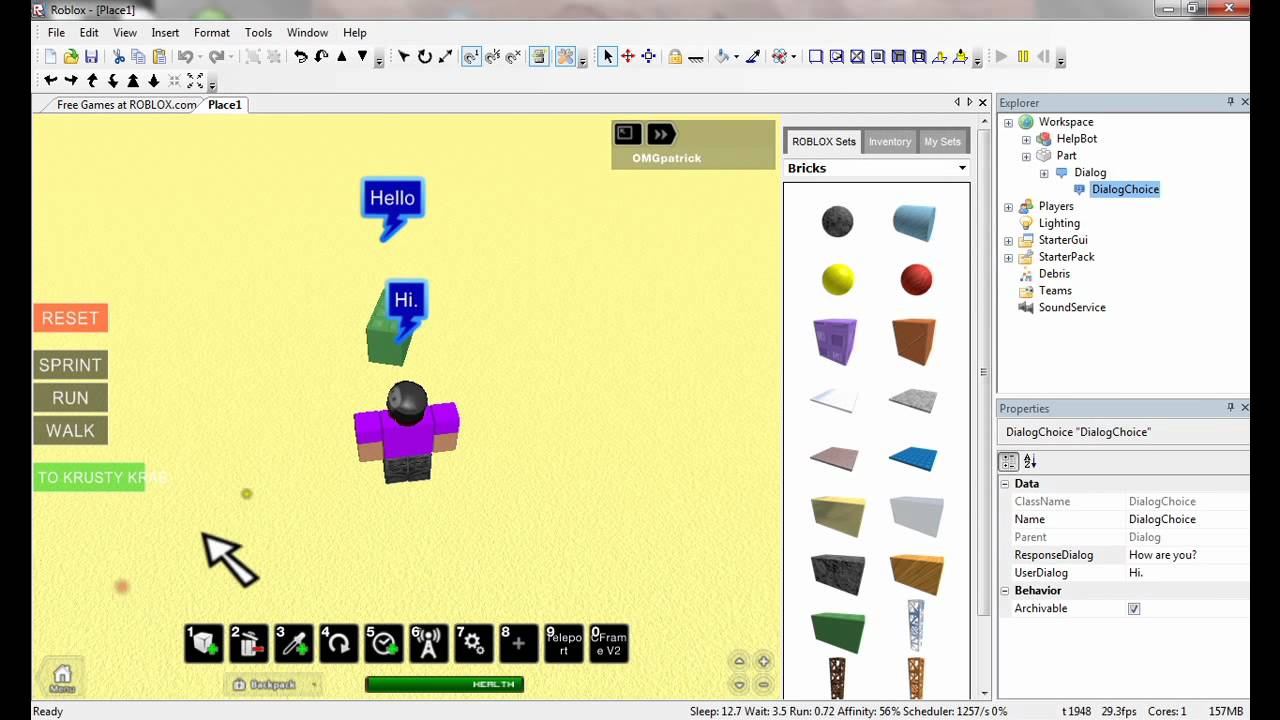The image size is (1280, 720).
Task: Select DialogChoice in the Explorer tree
Action: [x=1125, y=190]
